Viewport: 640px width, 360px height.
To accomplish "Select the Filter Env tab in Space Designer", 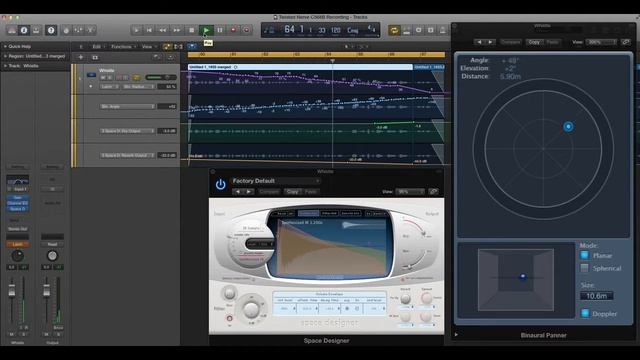I will (x=330, y=213).
